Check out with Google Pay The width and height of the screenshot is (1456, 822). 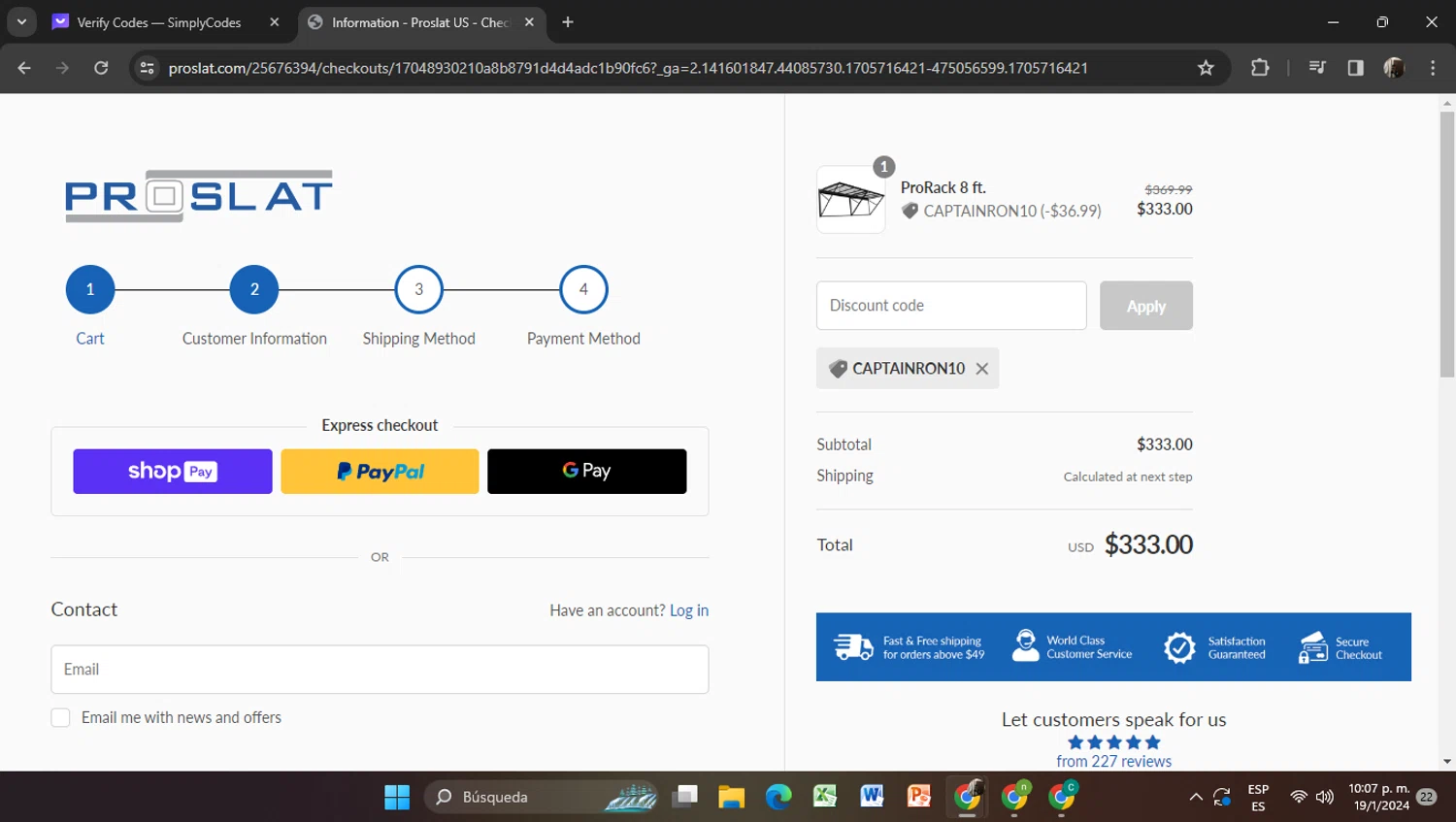click(x=587, y=472)
